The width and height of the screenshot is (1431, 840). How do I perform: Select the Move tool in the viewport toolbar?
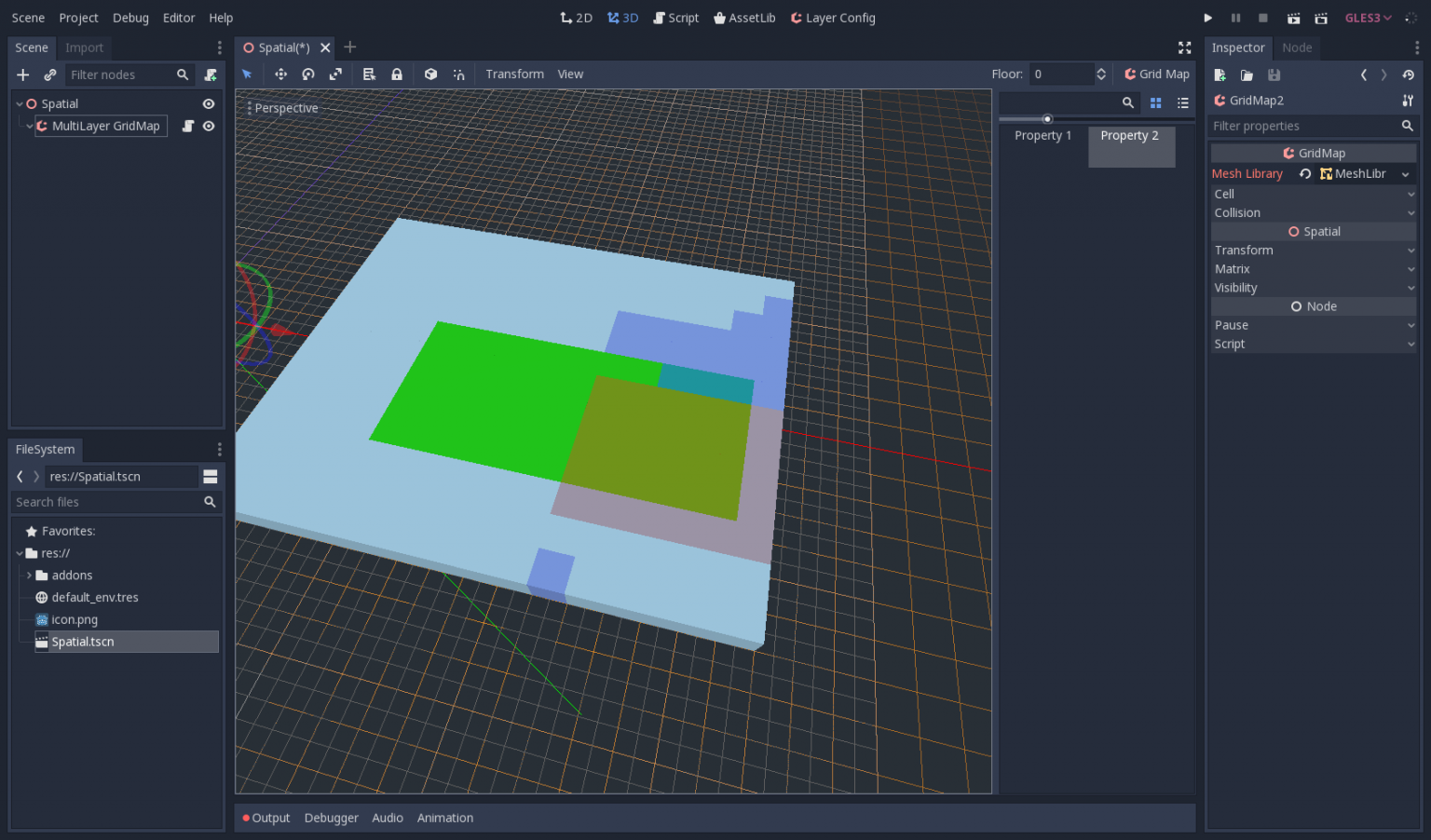coord(280,74)
